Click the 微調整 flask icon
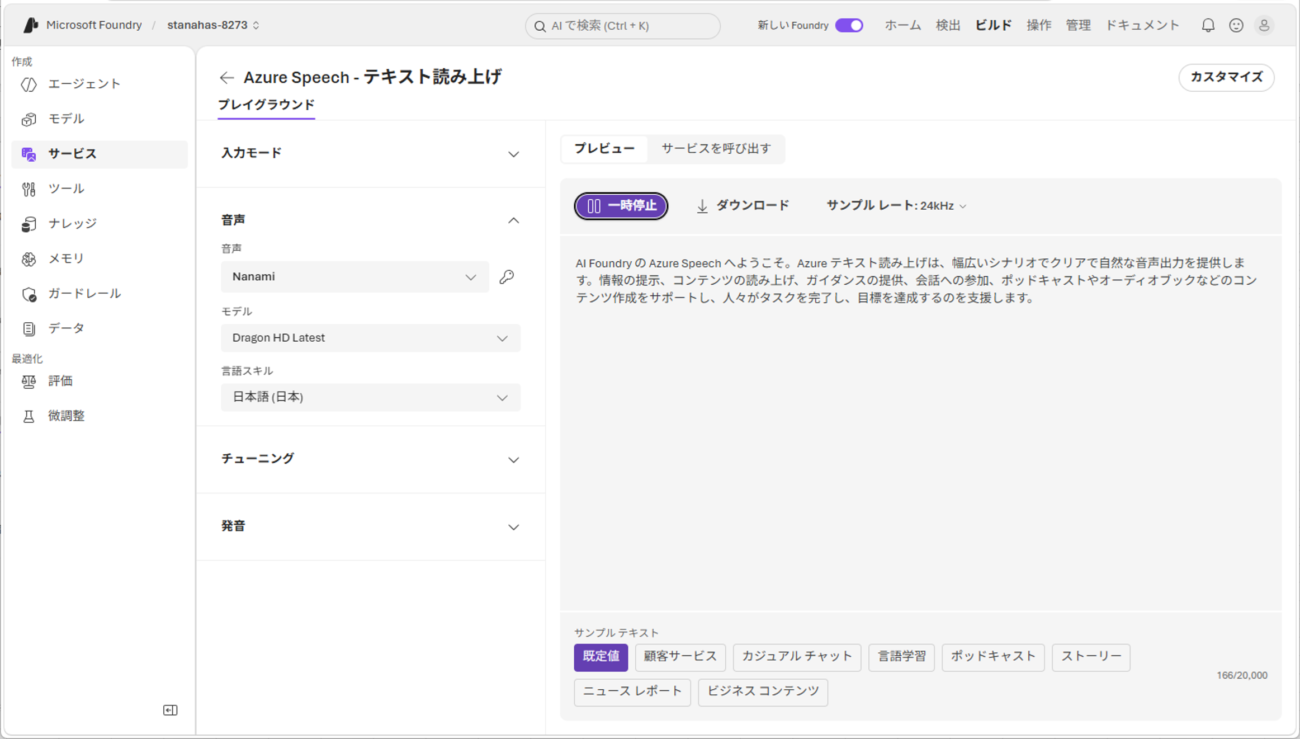 click(29, 416)
